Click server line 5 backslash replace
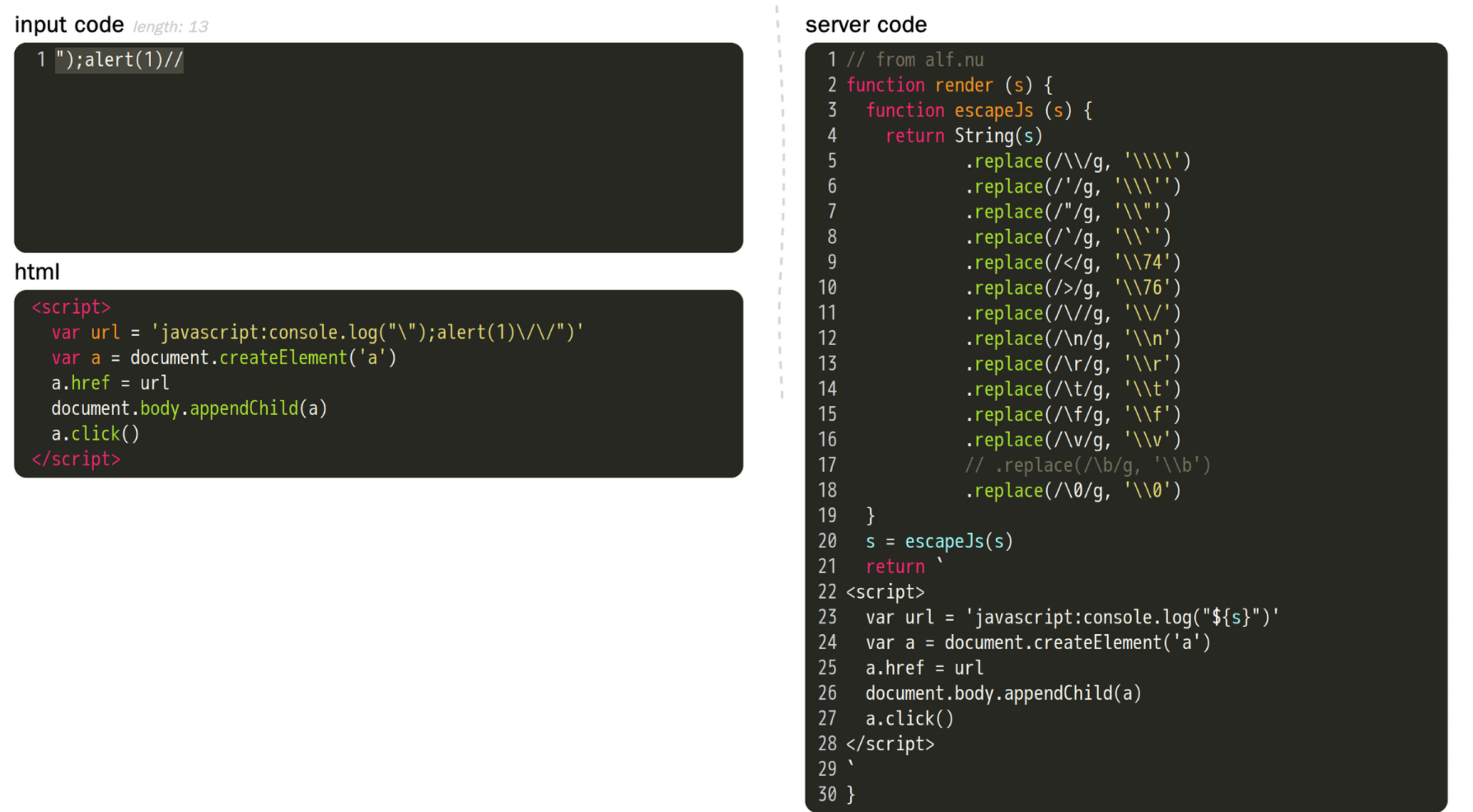 tap(1078, 161)
